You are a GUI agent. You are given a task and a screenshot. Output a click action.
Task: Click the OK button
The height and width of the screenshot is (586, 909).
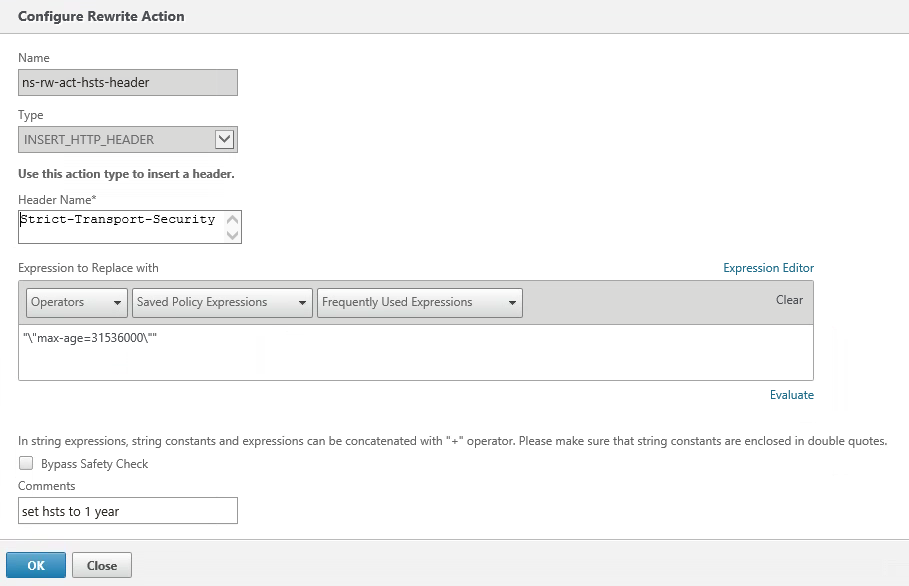(36, 565)
